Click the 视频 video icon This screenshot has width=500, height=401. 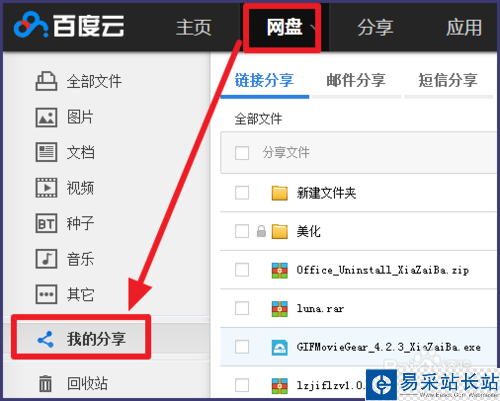46,188
